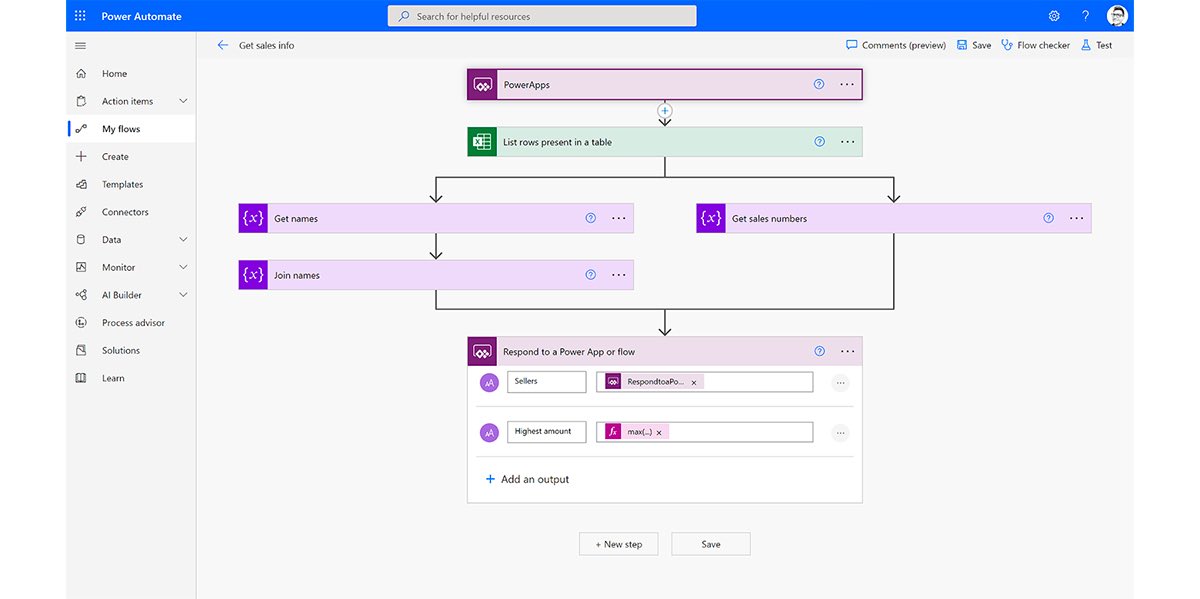
Task: Go back with the left arrow icon
Action: [x=222, y=45]
